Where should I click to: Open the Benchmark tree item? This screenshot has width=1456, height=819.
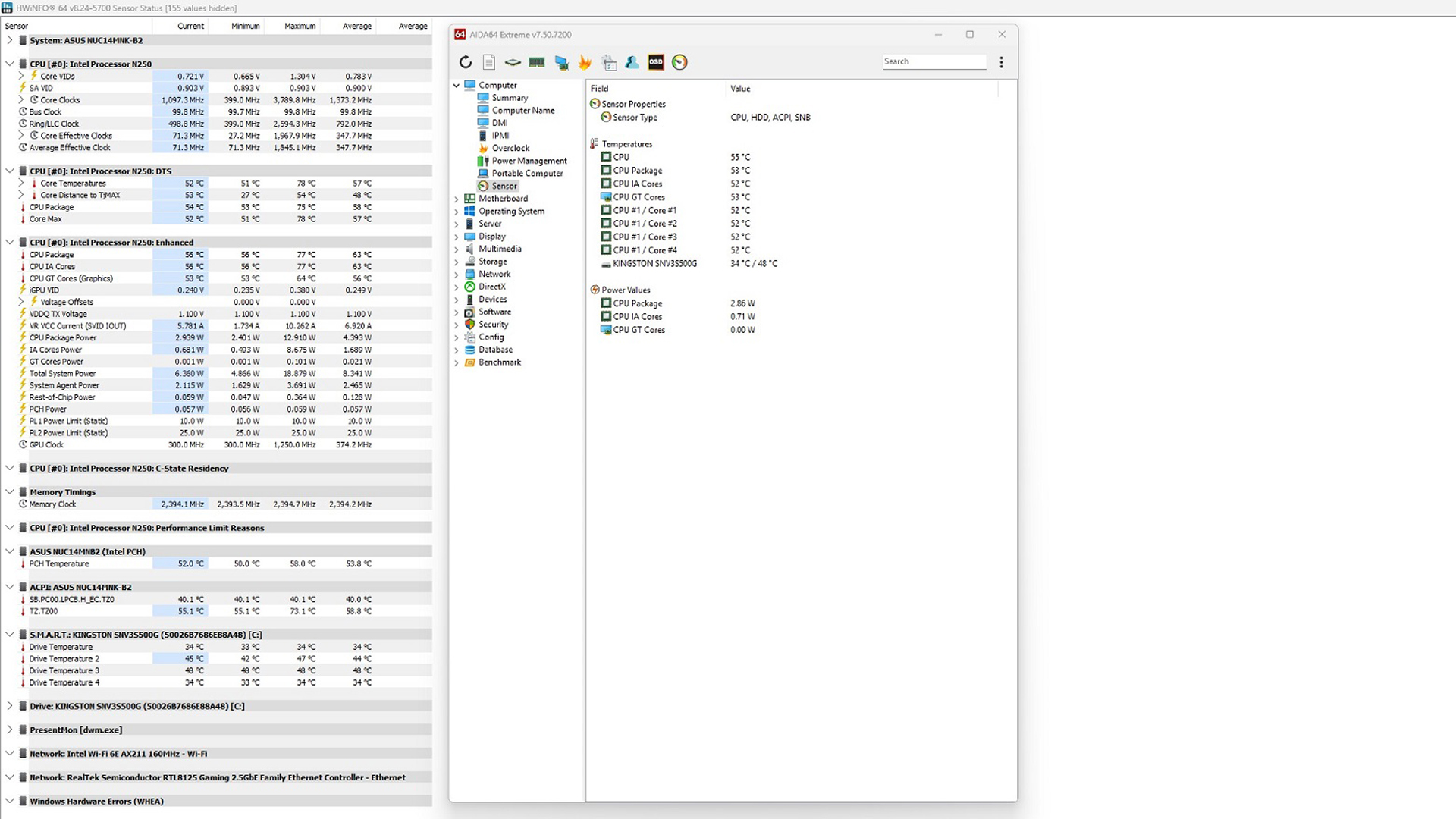500,362
